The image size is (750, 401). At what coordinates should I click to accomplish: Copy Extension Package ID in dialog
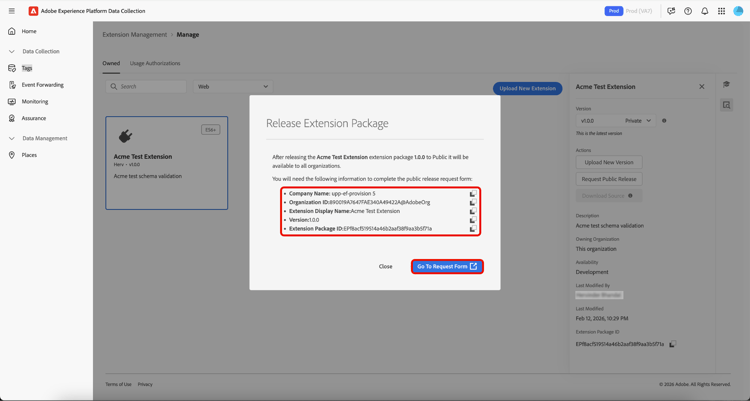[x=473, y=229]
